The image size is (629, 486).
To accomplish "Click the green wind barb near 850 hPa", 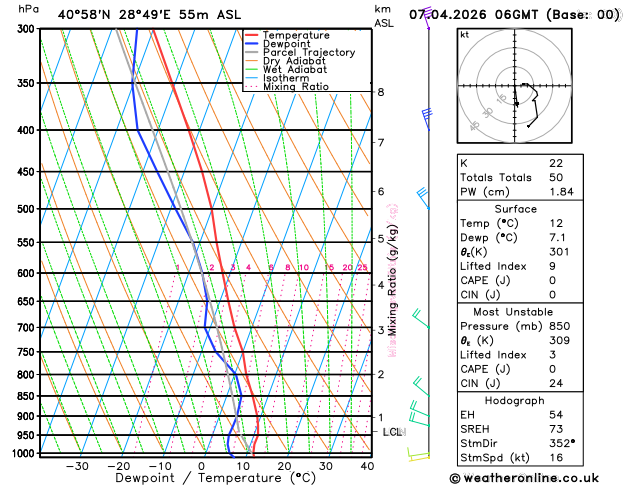I will pos(421,387).
